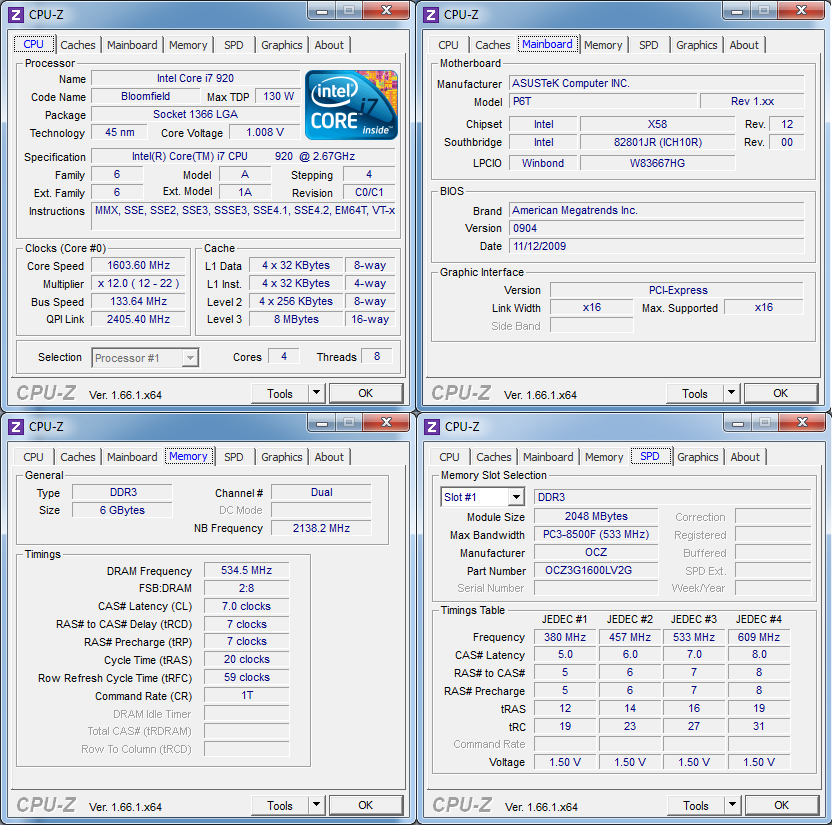Viewport: 832px width, 825px height.
Task: Click the JEDEC #4 frequency 609 MHz
Action: (x=759, y=637)
